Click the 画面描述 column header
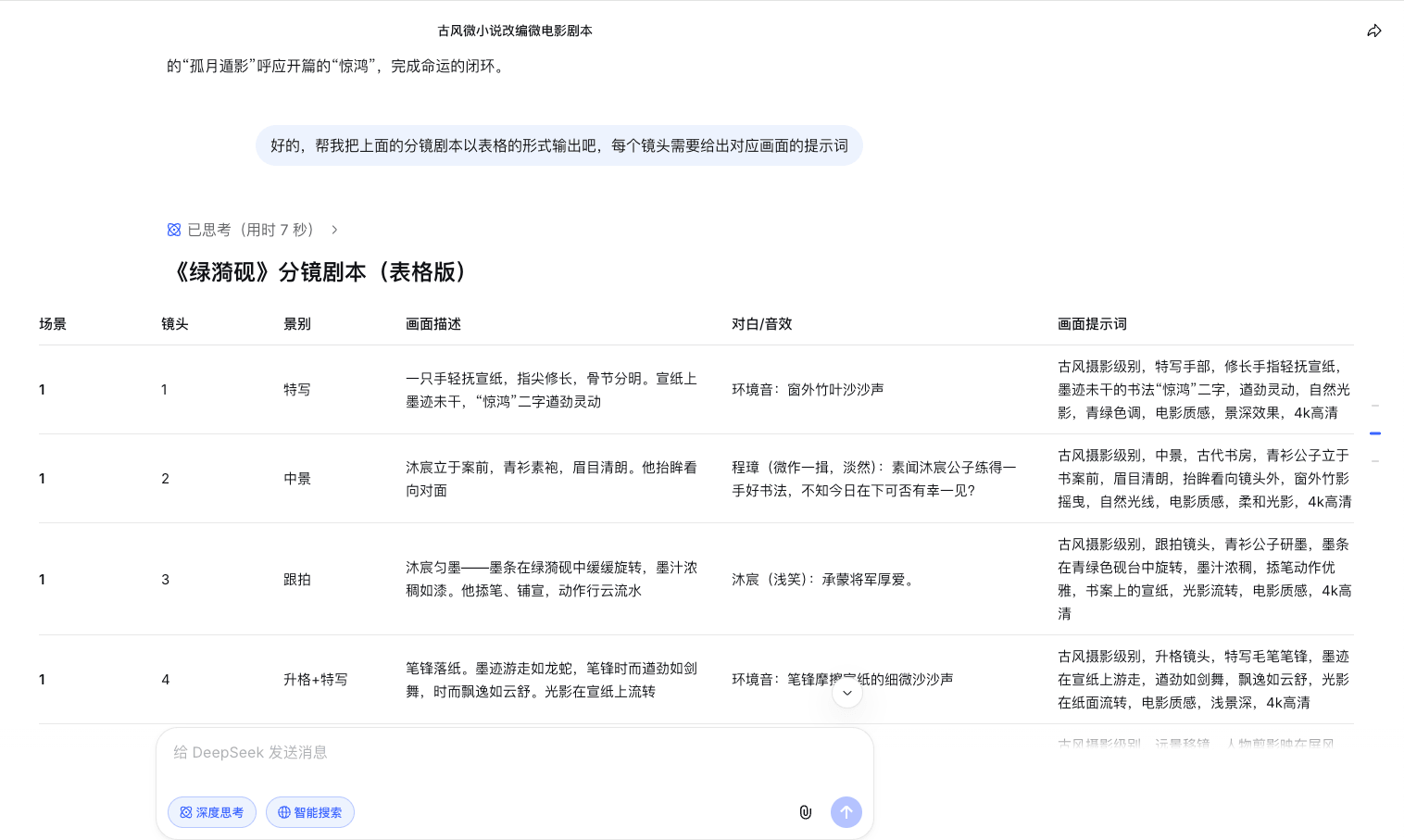Viewport: 1404px width, 840px height. (x=432, y=324)
